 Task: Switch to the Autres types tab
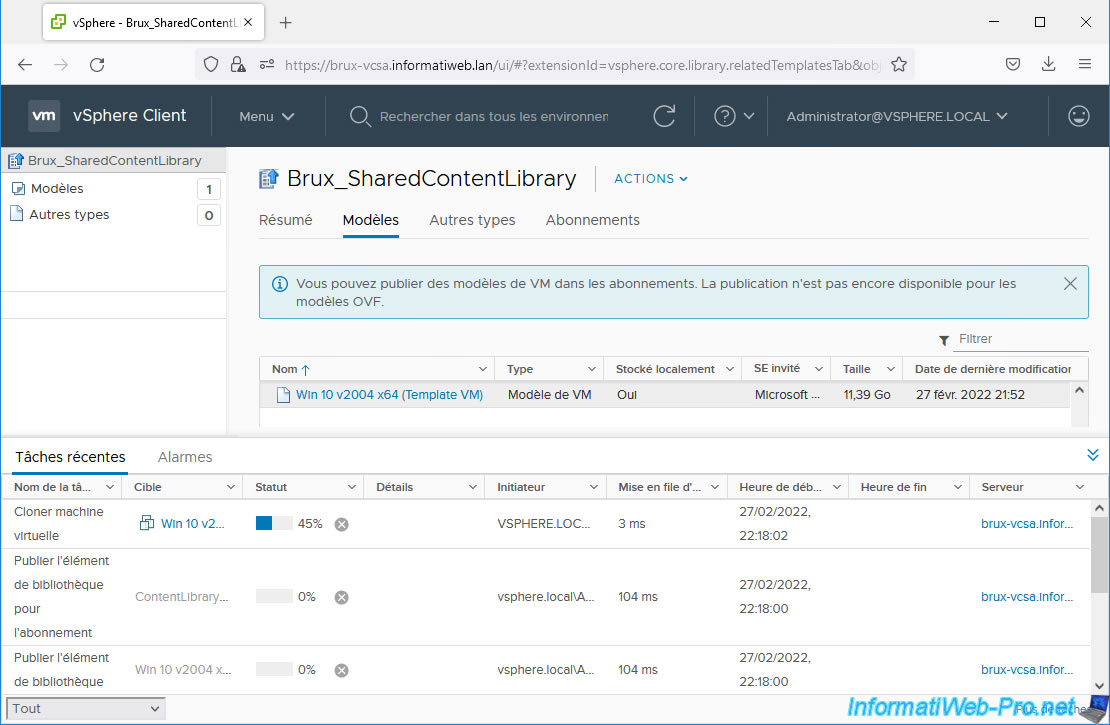click(472, 220)
